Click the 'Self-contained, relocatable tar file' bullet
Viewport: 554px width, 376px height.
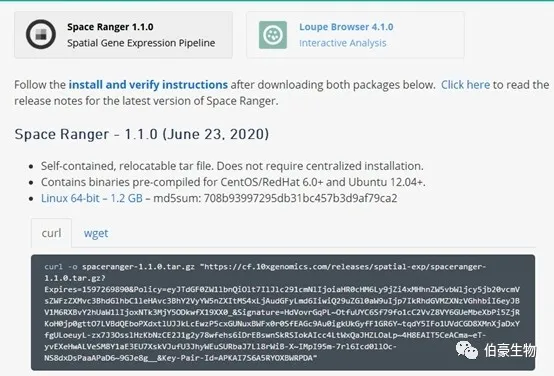click(232, 166)
